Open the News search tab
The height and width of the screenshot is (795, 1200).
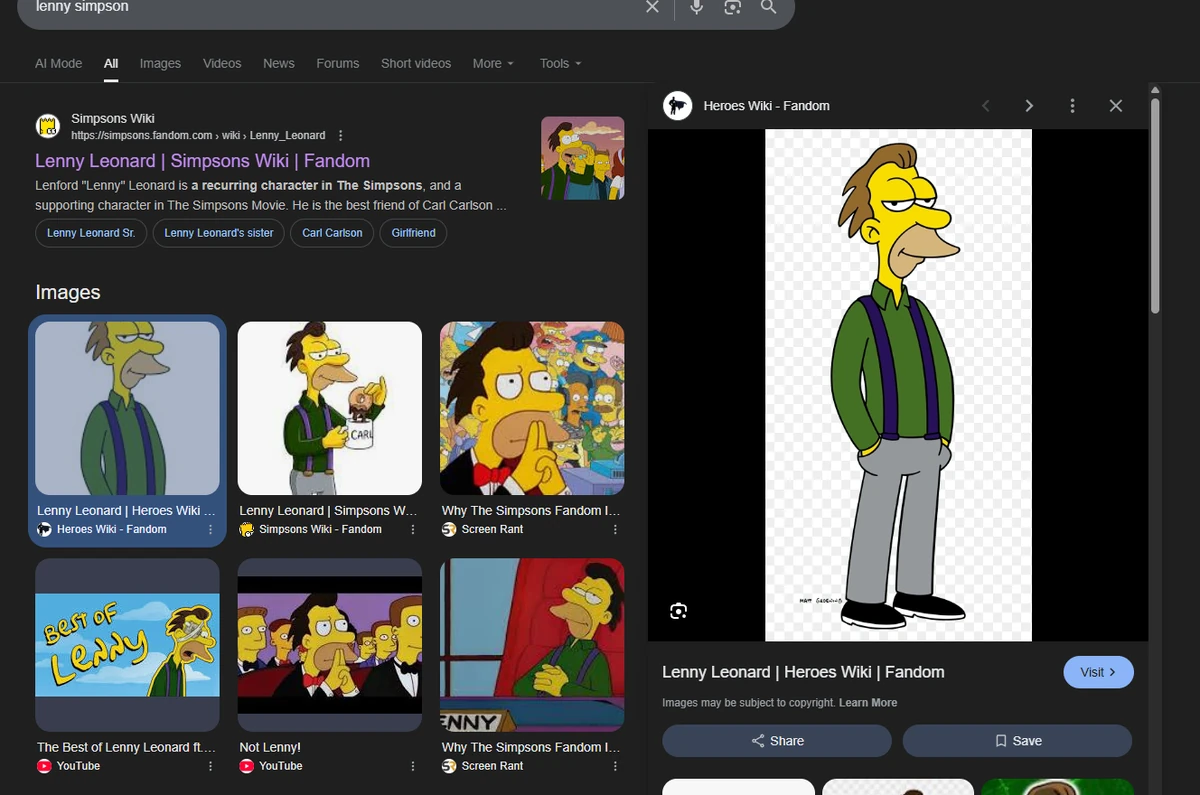click(278, 63)
